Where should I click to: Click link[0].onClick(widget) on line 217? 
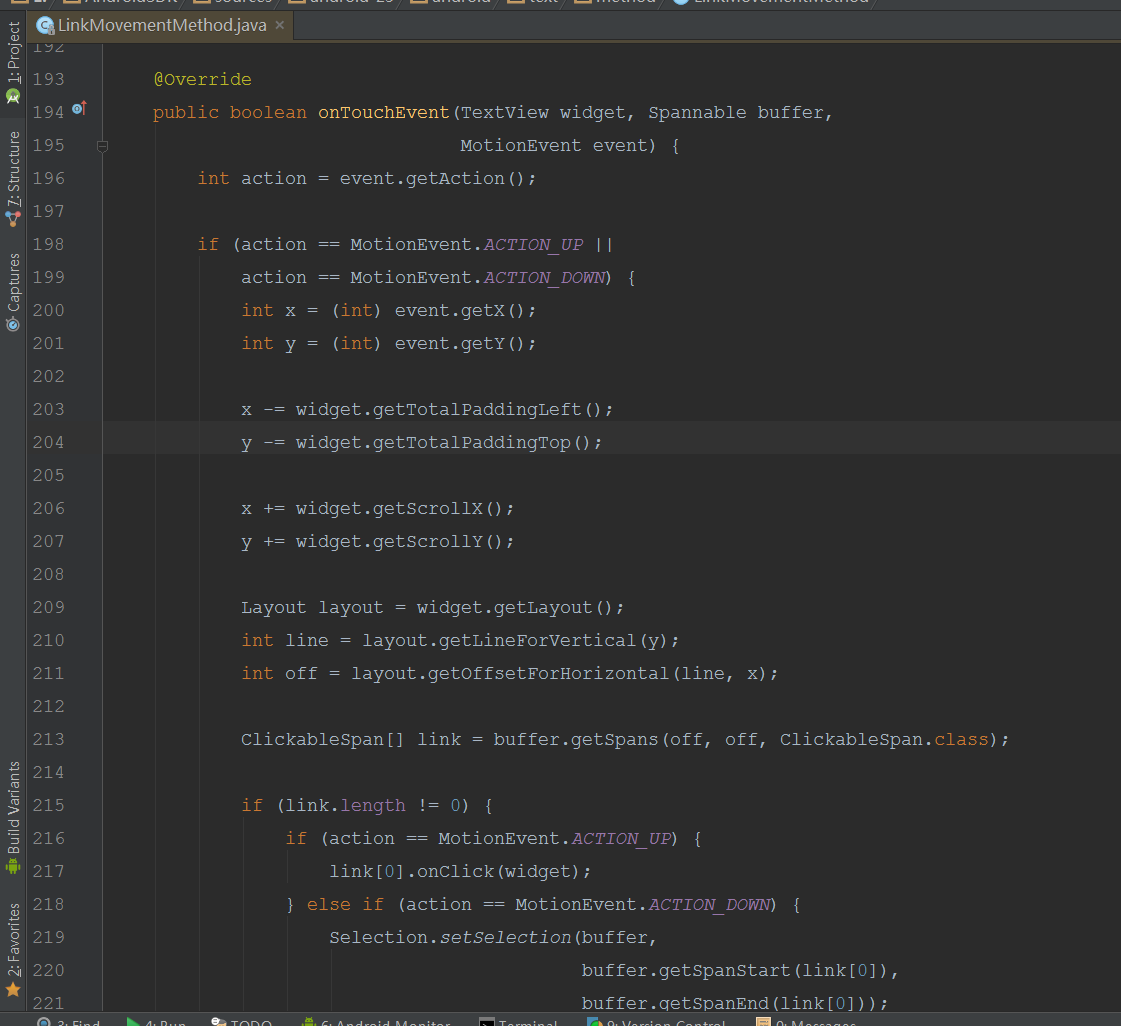[x=455, y=872]
